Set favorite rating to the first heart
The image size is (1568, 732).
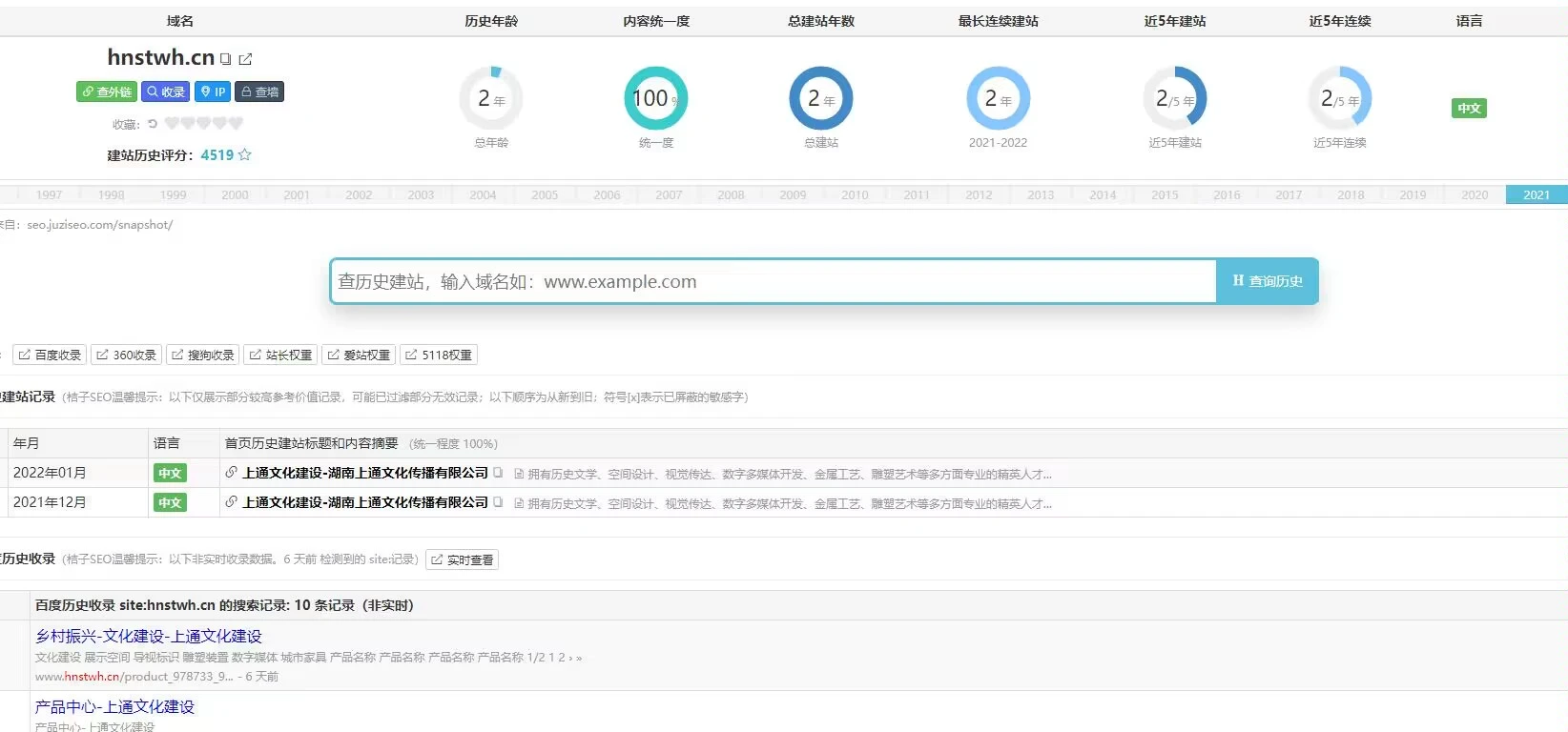point(172,123)
